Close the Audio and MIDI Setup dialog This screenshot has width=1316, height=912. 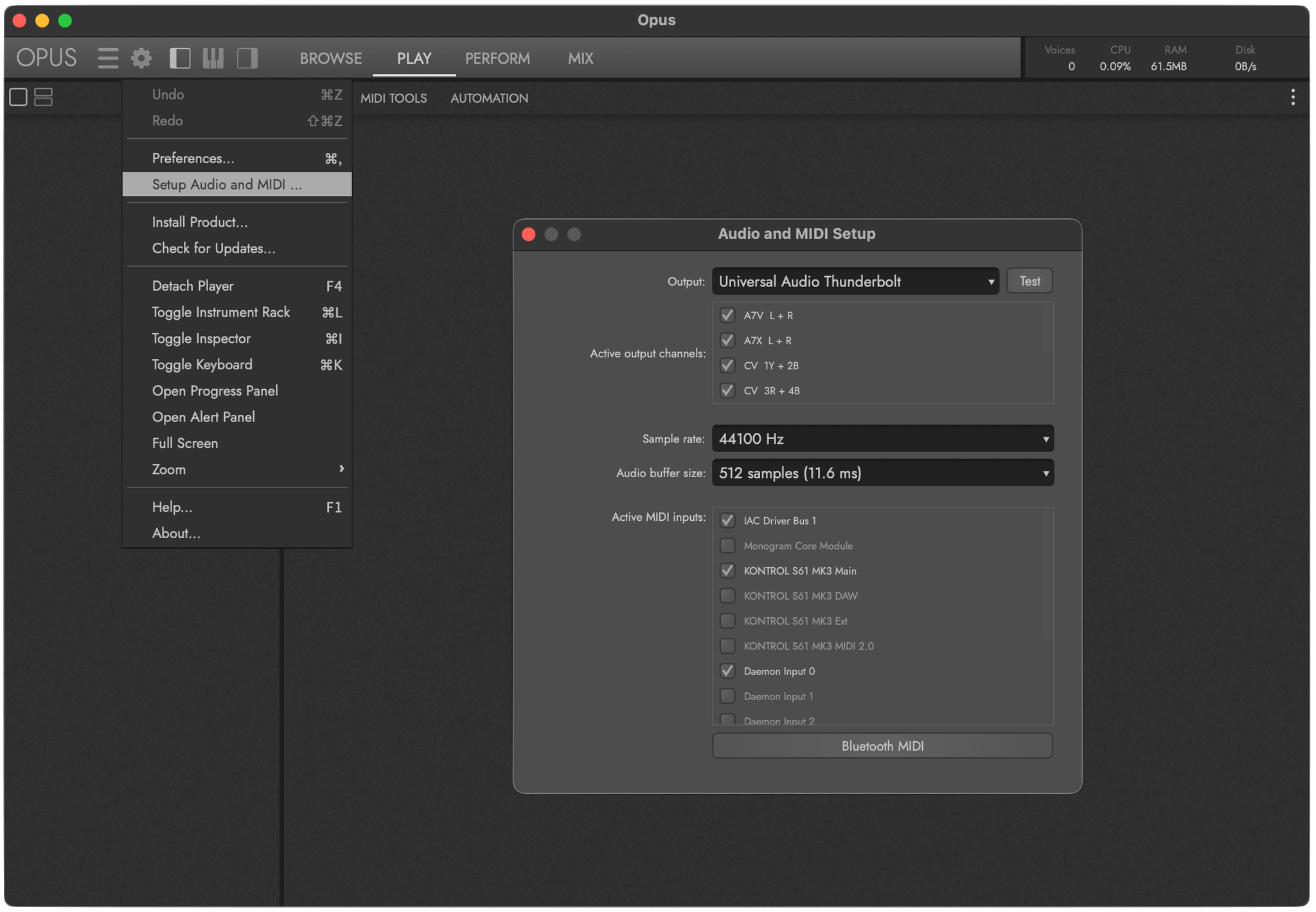529,234
